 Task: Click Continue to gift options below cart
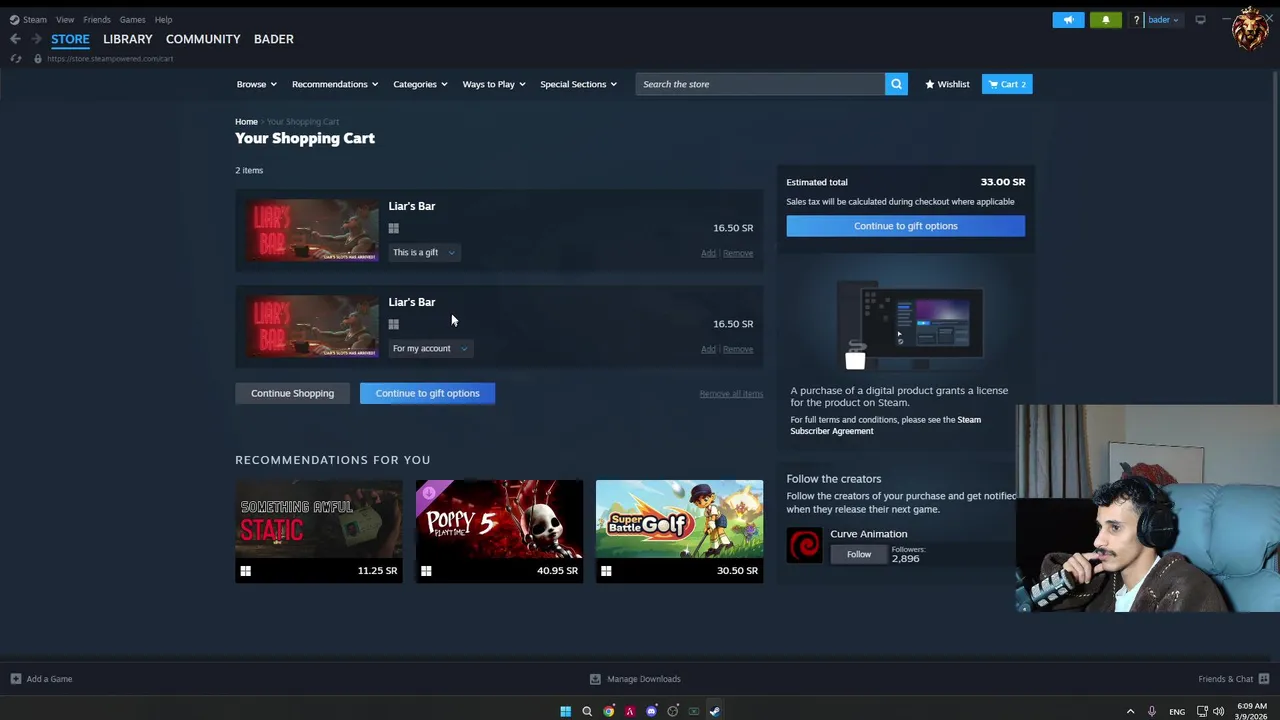[427, 393]
